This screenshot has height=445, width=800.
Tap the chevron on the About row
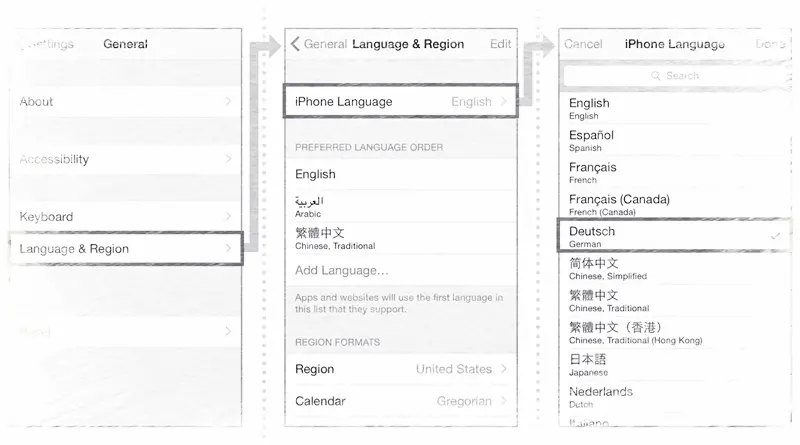(228, 102)
